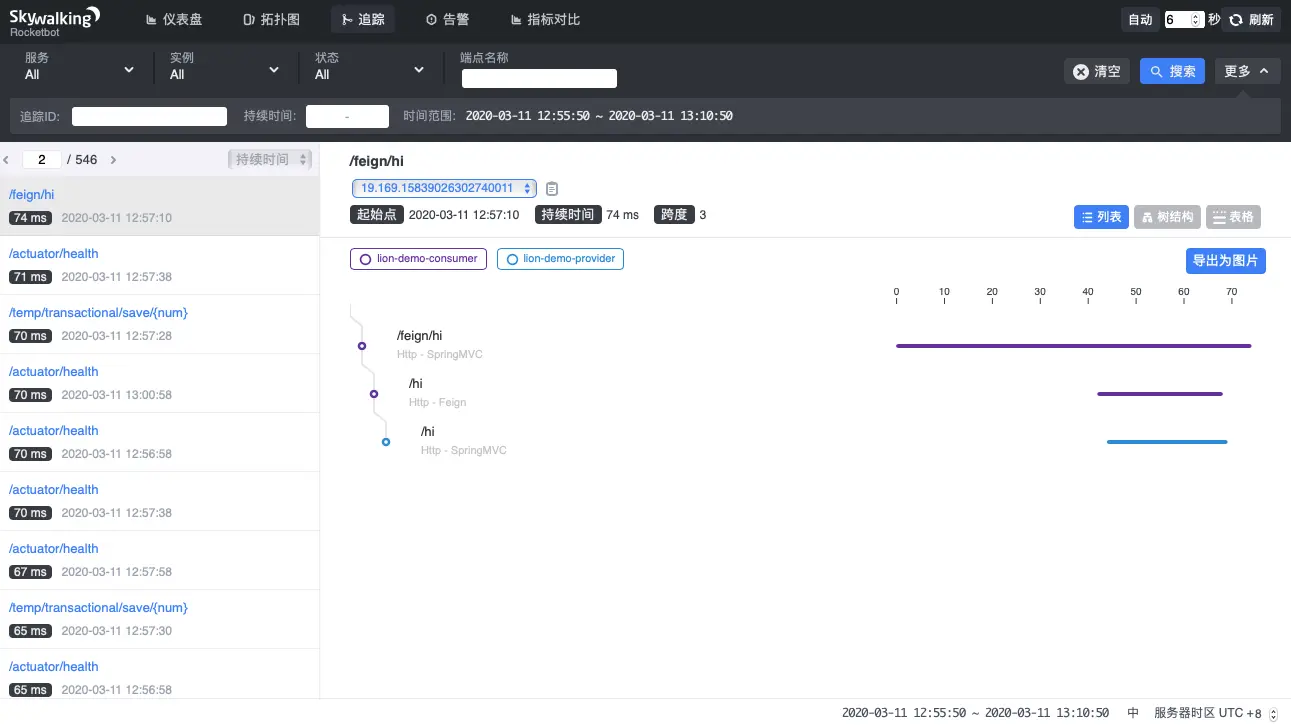Click the /hi Feign purple duration bar
The width and height of the screenshot is (1291, 725).
point(1159,394)
